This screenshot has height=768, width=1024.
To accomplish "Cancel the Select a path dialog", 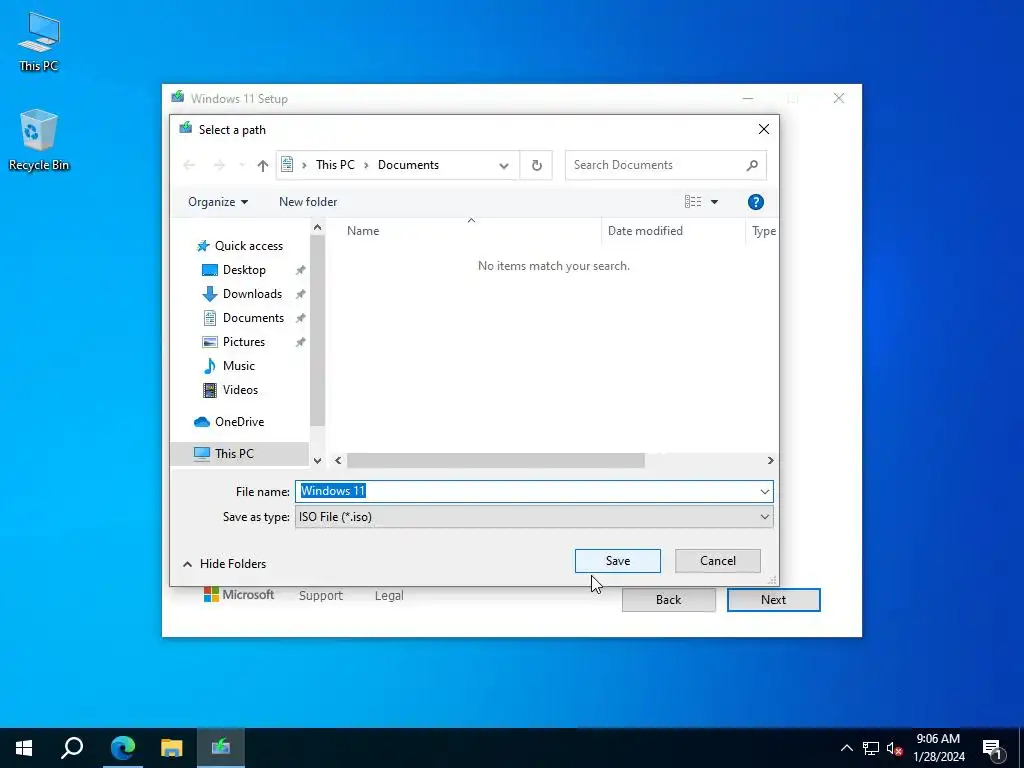I will click(718, 561).
